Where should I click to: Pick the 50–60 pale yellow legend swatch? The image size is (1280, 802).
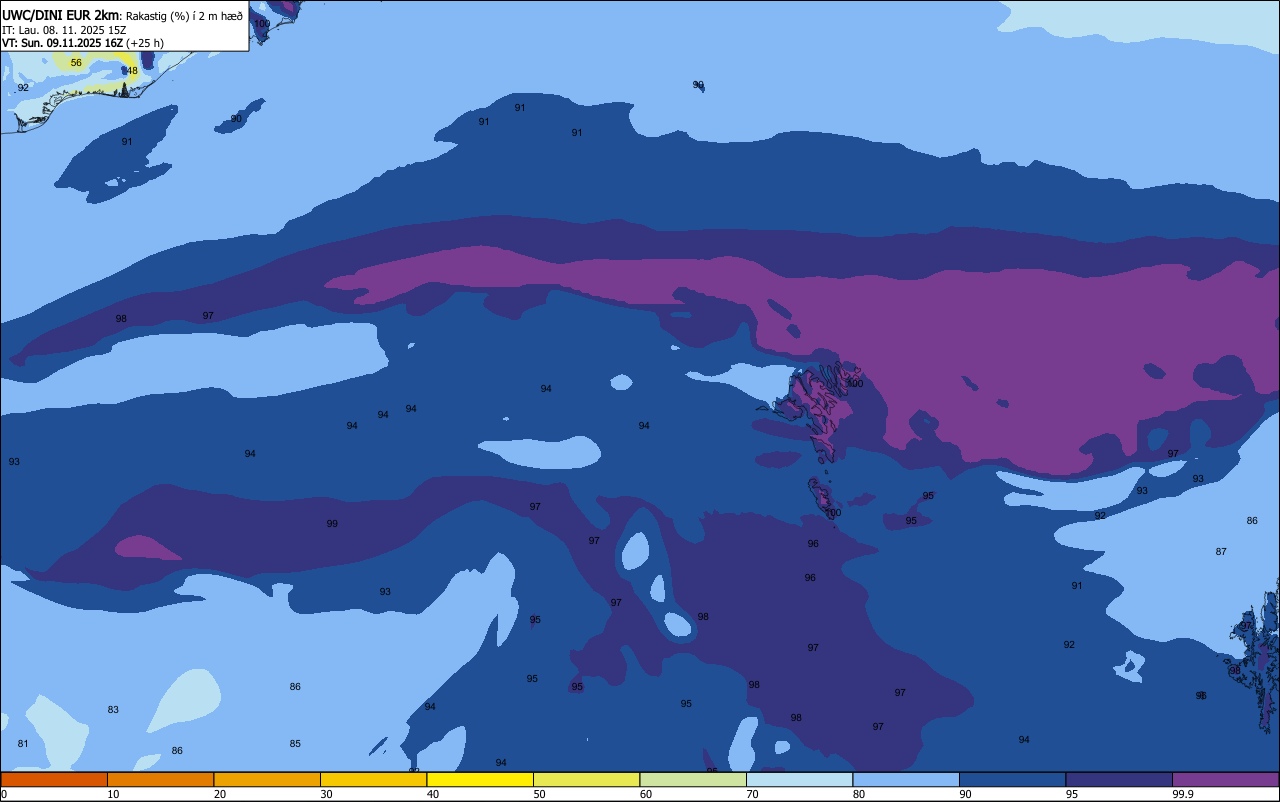tap(586, 779)
